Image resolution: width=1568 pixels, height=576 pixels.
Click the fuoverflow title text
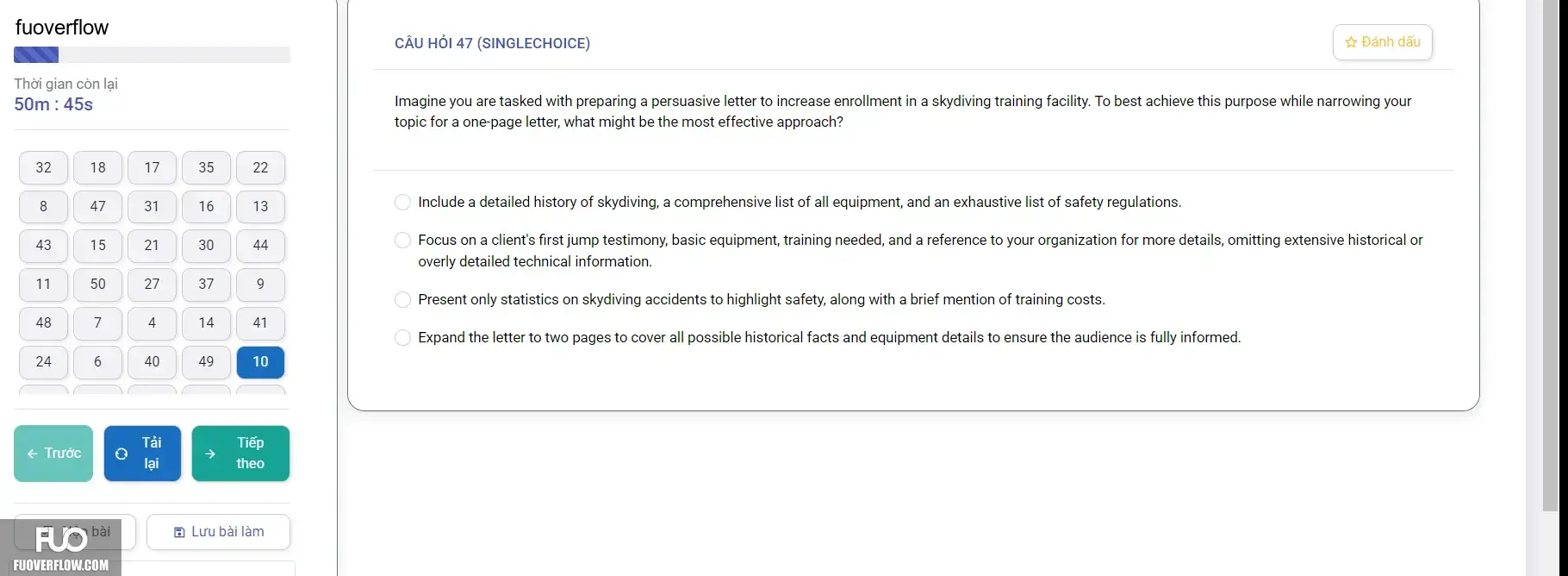(x=62, y=28)
